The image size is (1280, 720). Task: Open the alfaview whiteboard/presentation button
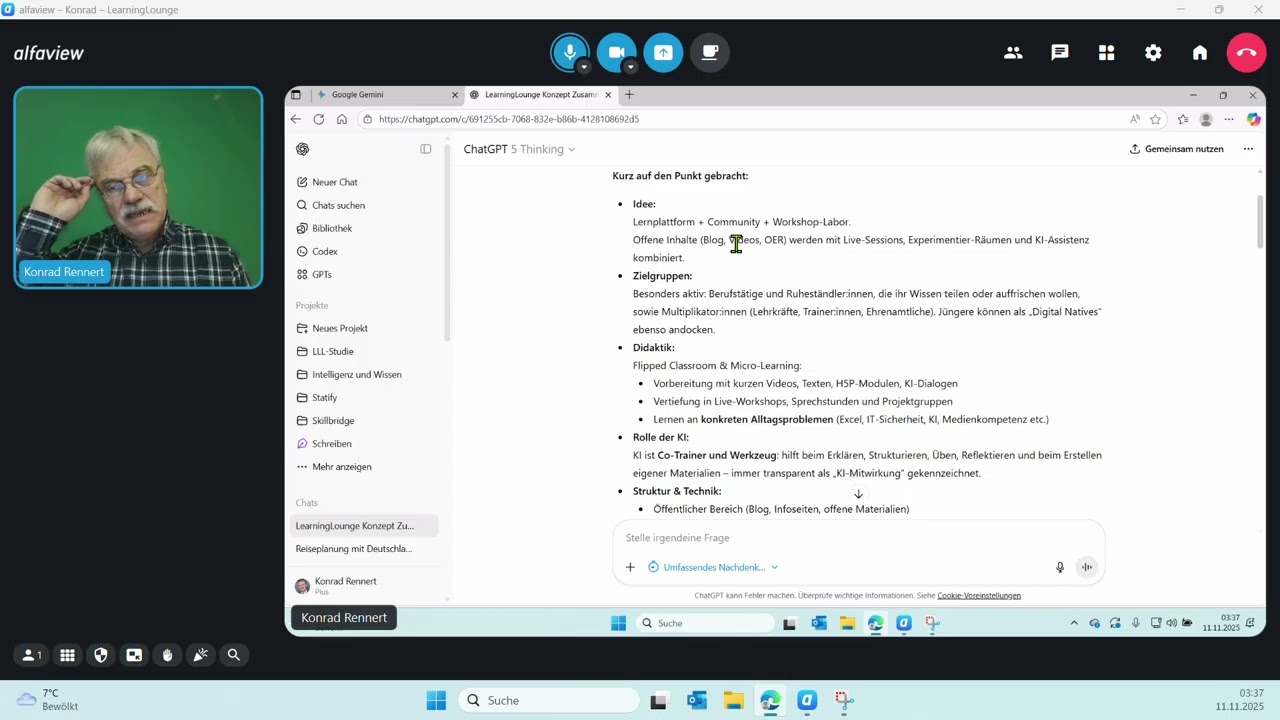coord(710,53)
